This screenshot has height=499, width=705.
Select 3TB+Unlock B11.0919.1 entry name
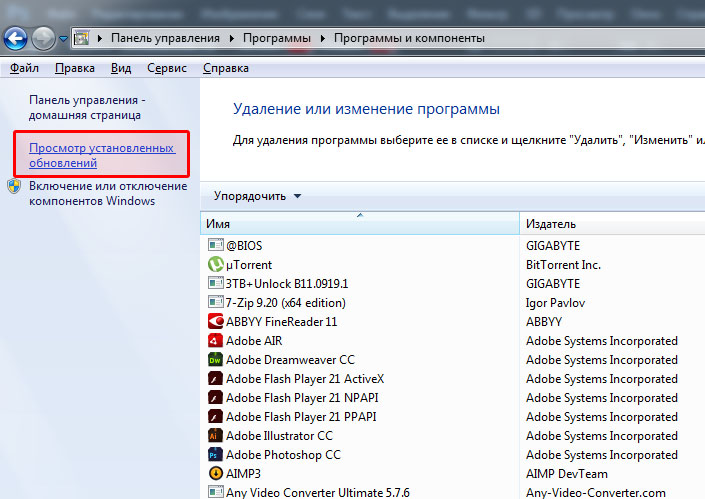(x=287, y=284)
